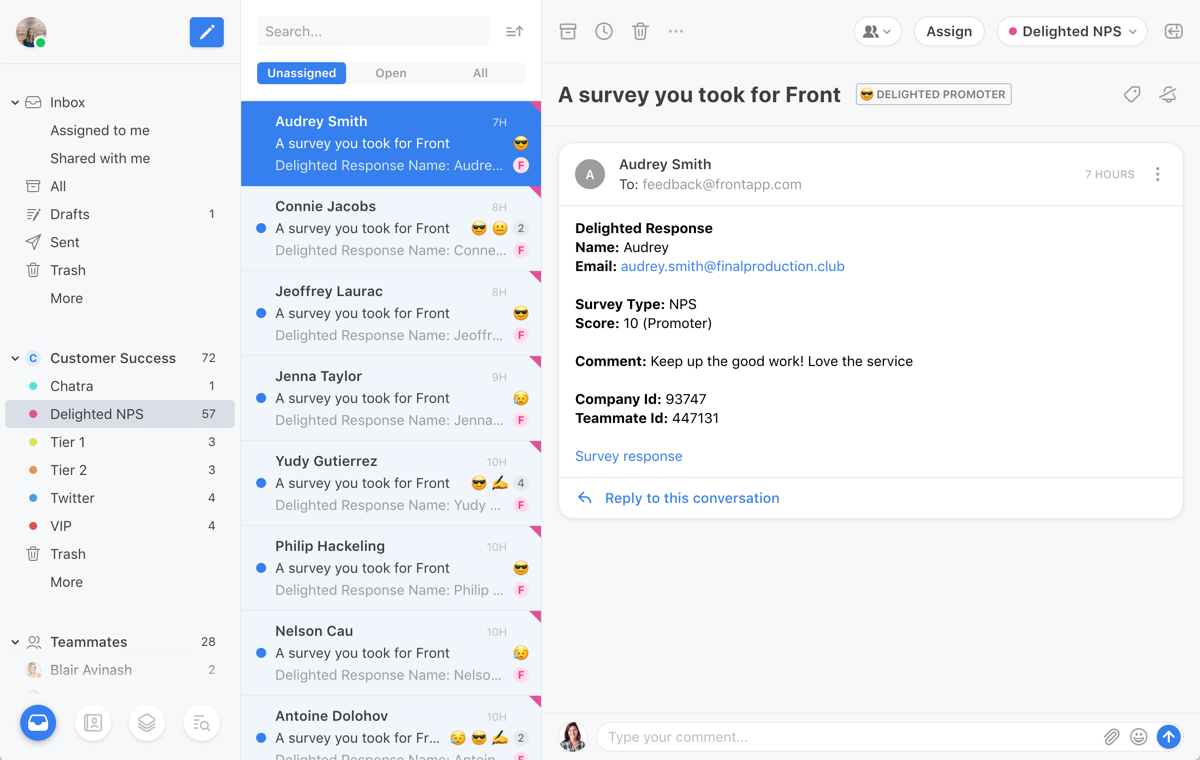Viewport: 1200px width, 760px height.
Task: Open the contacts icon in the bottom bar
Action: pos(93,723)
